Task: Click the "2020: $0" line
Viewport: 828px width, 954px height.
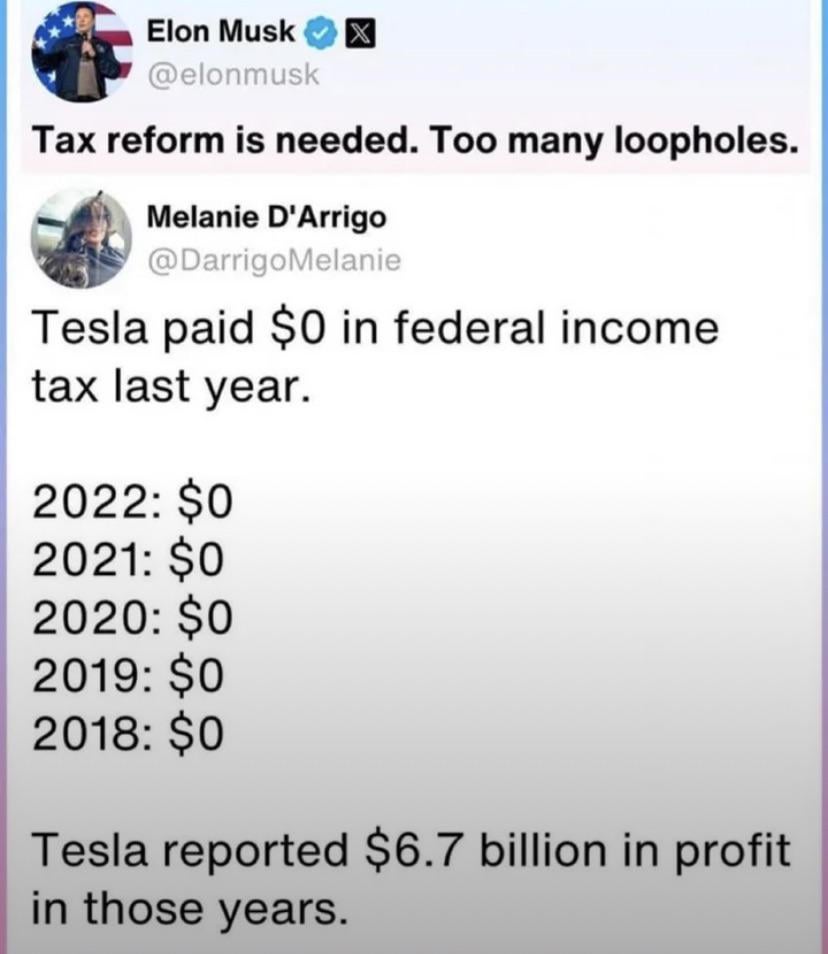Action: pyautogui.click(x=132, y=618)
